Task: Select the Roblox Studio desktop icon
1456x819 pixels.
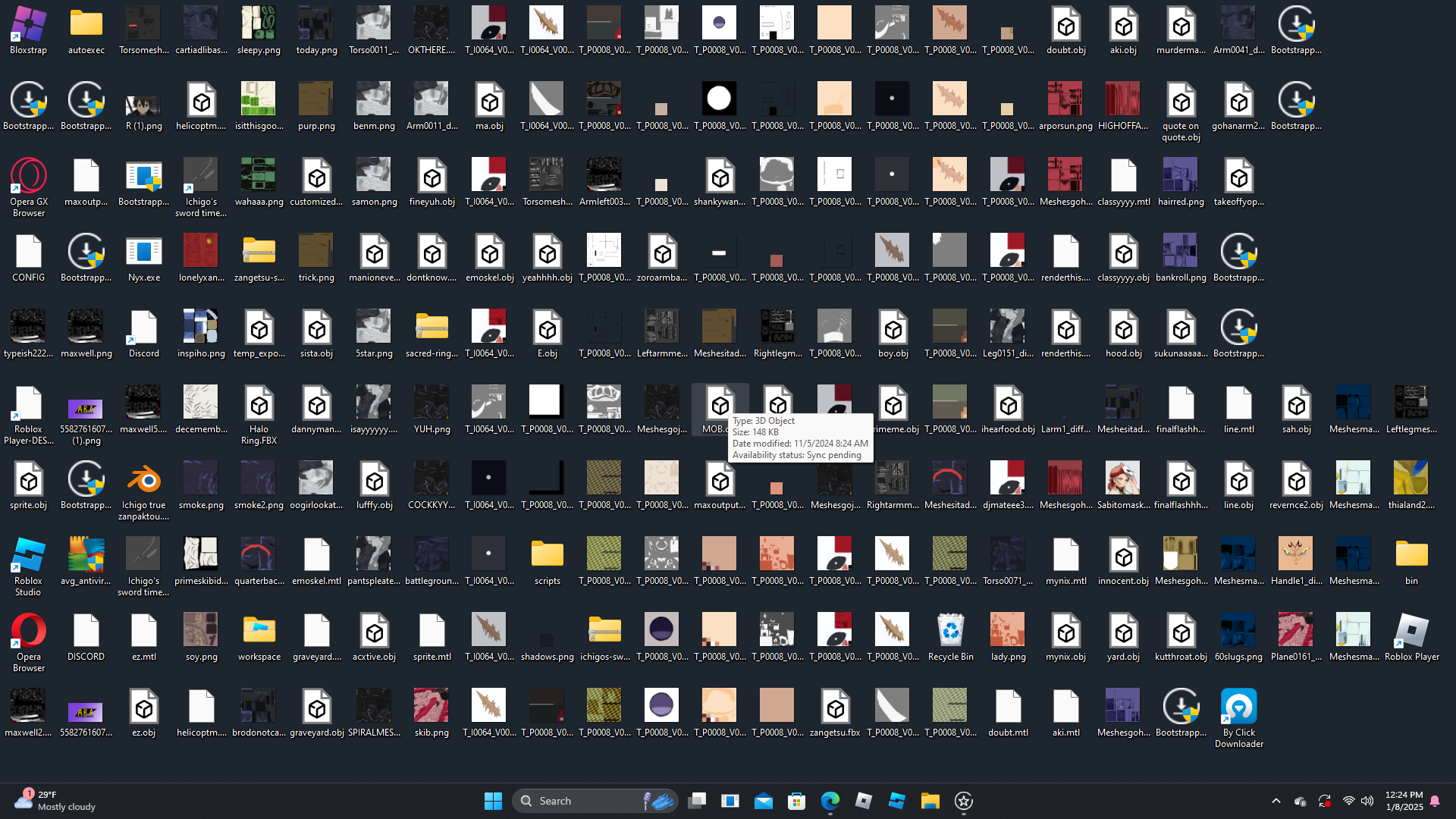Action: (28, 556)
